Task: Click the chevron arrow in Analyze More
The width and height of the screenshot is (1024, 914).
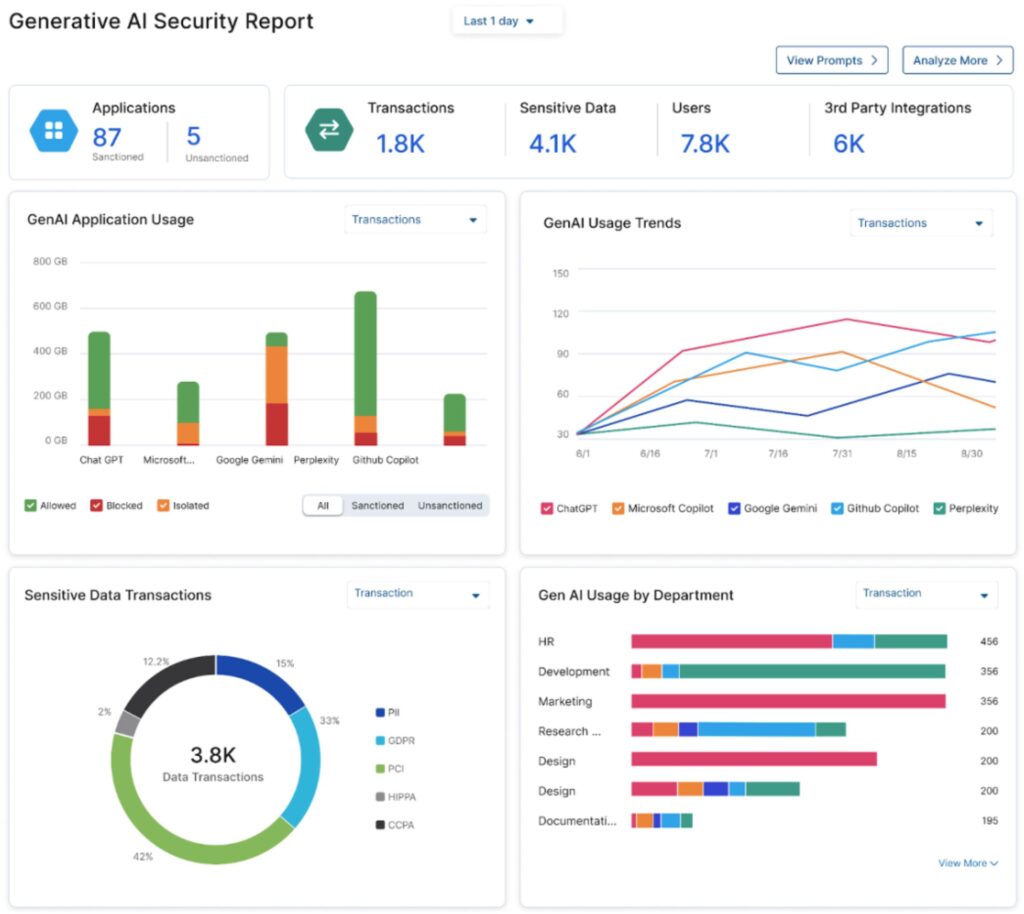Action: [998, 61]
